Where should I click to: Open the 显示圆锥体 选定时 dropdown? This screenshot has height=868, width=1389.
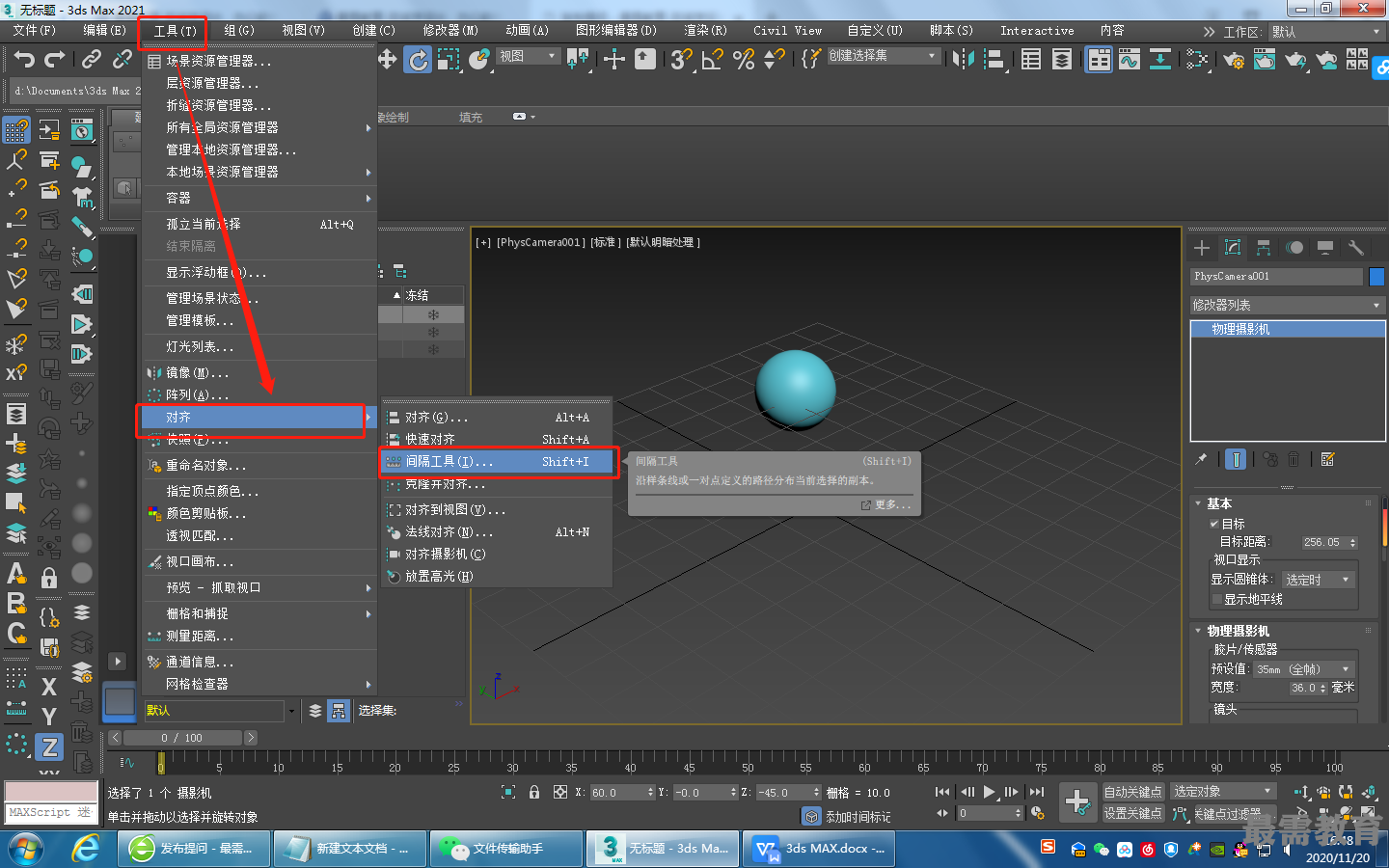(x=1318, y=580)
